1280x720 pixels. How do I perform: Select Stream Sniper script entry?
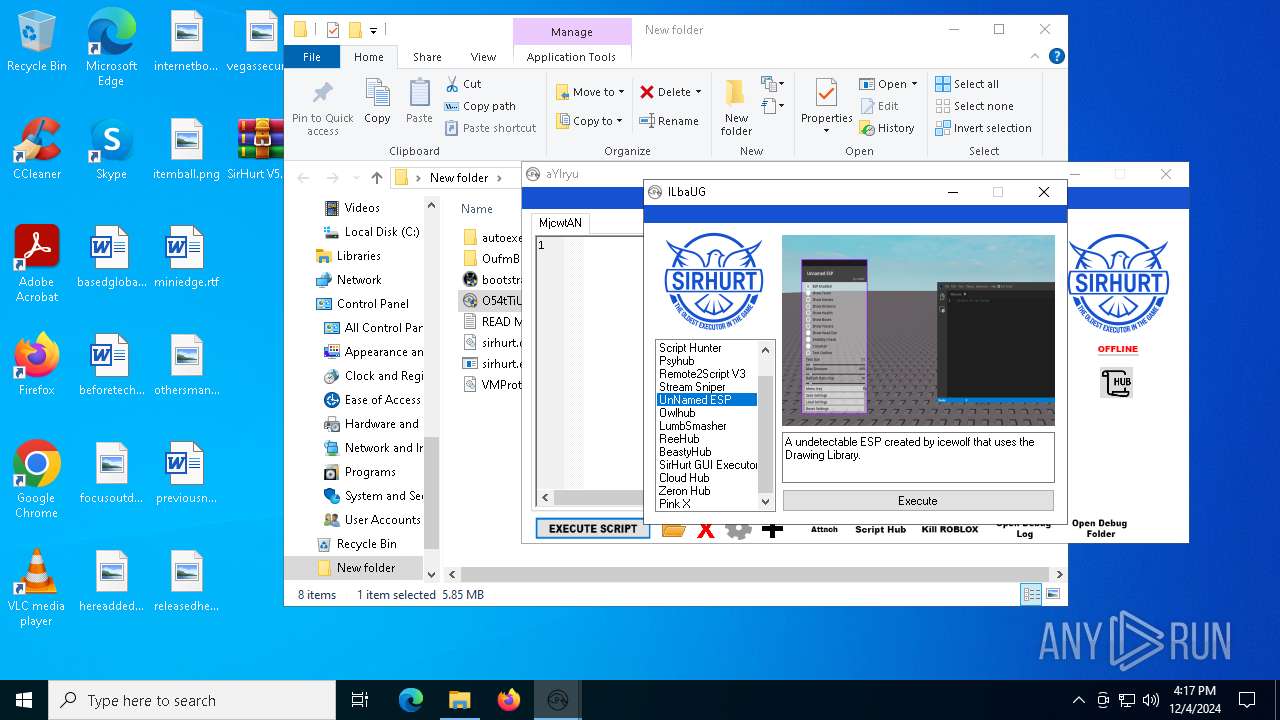692,387
